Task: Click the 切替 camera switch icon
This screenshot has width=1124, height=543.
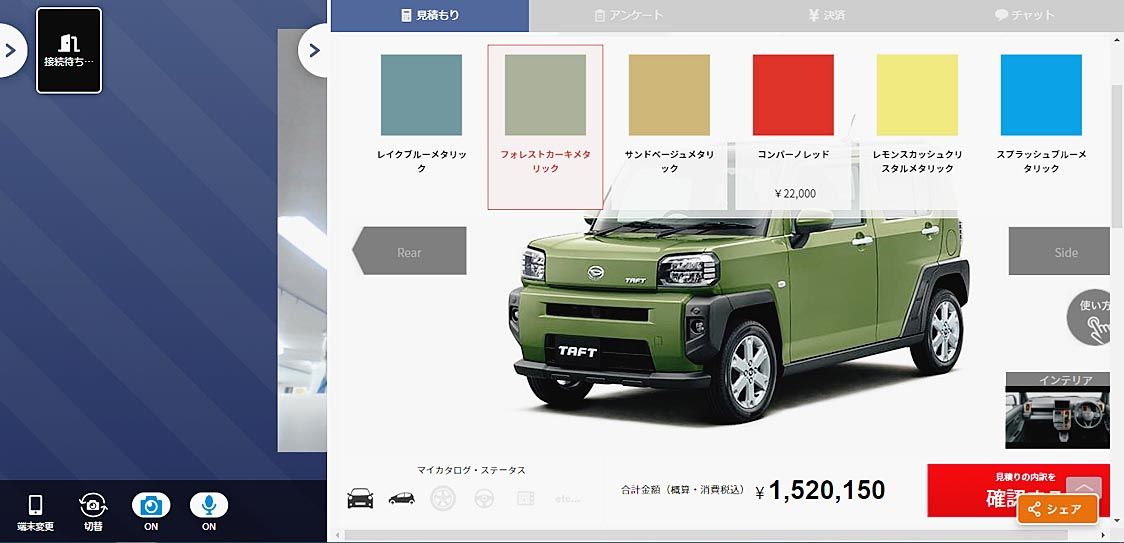Action: [x=93, y=511]
